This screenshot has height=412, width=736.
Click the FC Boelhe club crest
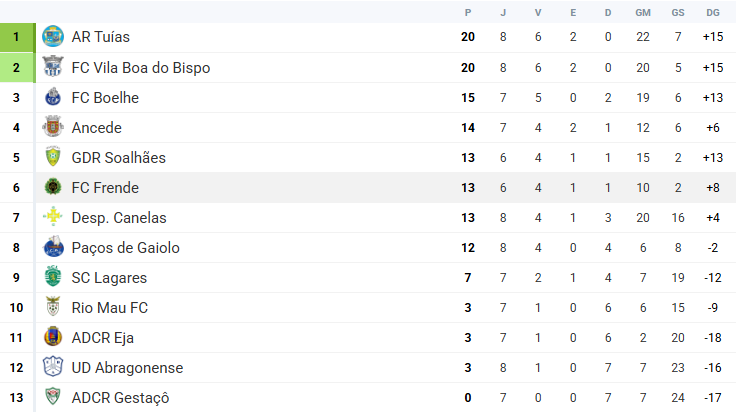53,98
